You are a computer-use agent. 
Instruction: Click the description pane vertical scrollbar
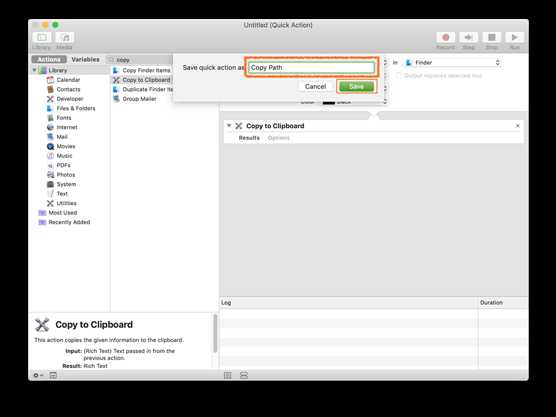click(215, 333)
